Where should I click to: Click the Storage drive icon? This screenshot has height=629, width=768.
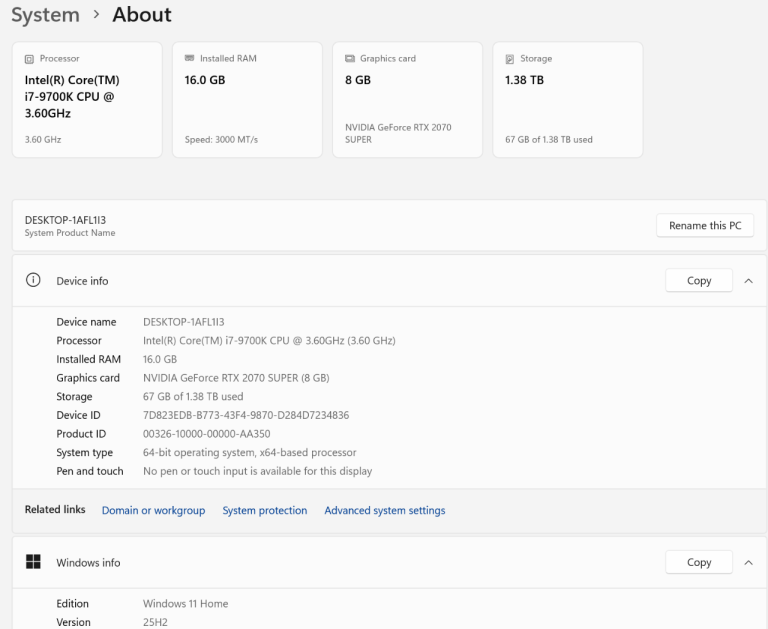(510, 59)
